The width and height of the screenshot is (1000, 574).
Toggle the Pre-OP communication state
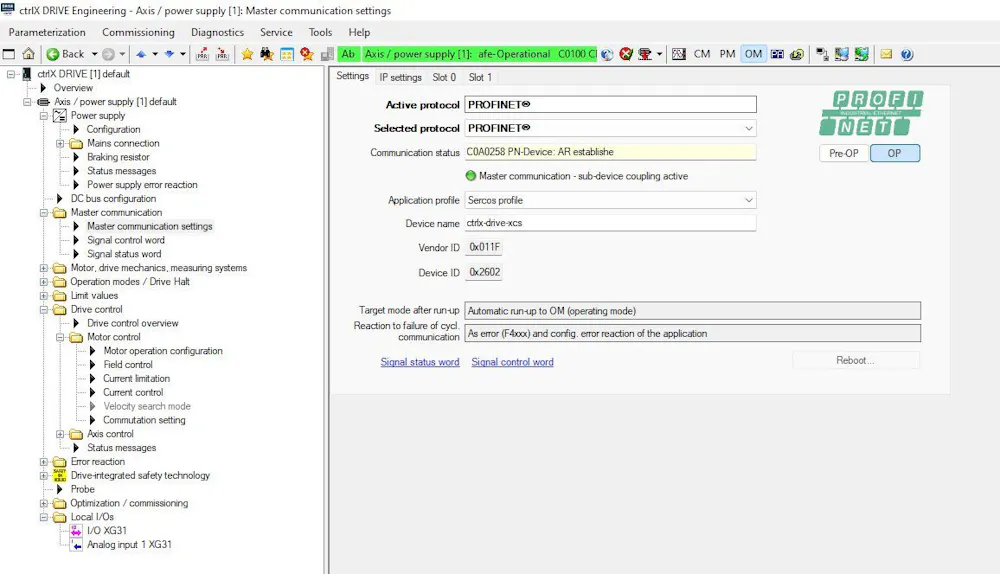point(844,153)
